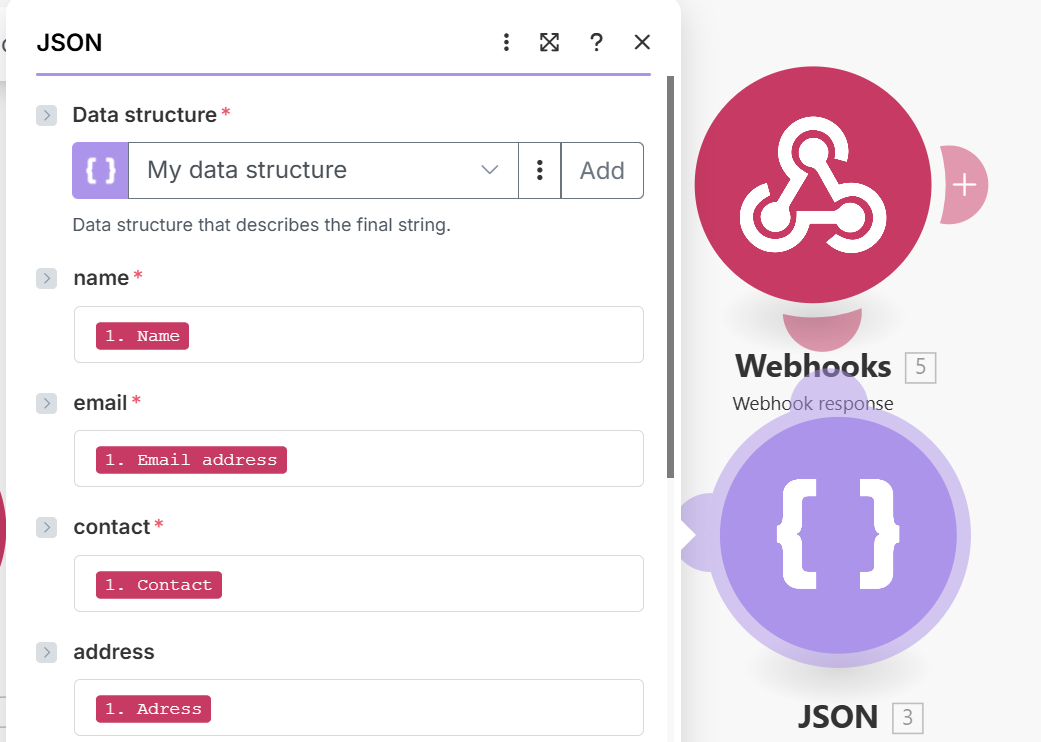The height and width of the screenshot is (742, 1041).
Task: Select the '1. Email address' mapped pill
Action: pyautogui.click(x=191, y=460)
